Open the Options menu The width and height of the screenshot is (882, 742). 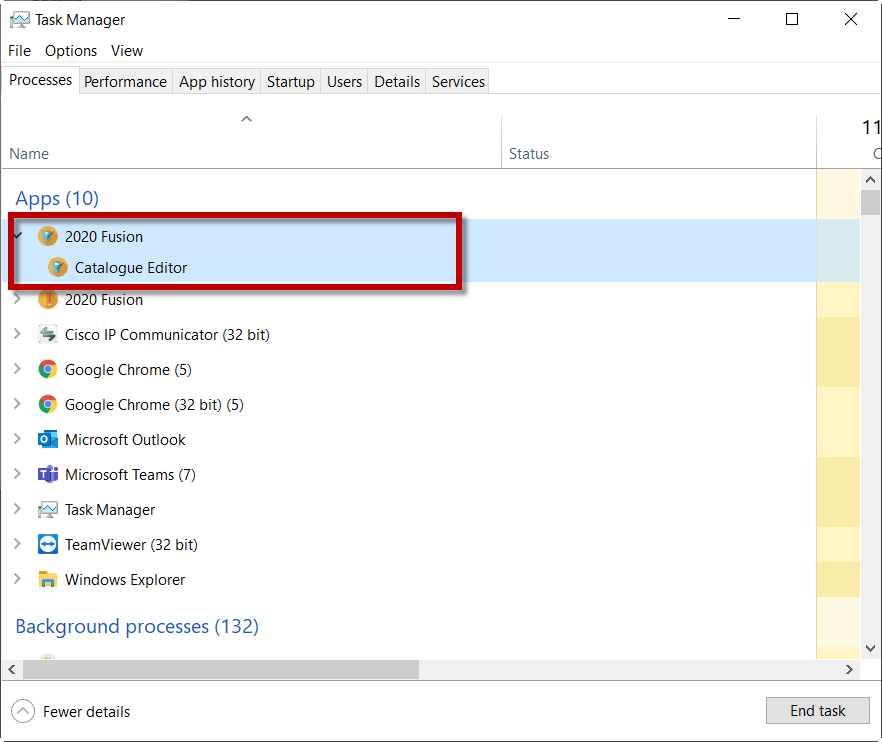tap(71, 51)
